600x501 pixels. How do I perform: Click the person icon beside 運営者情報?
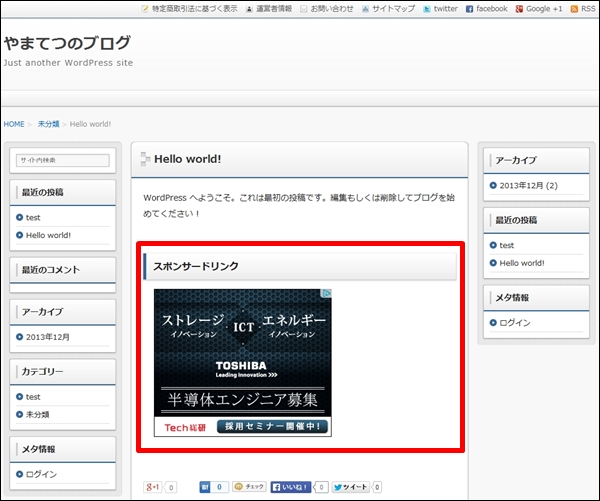pos(249,9)
